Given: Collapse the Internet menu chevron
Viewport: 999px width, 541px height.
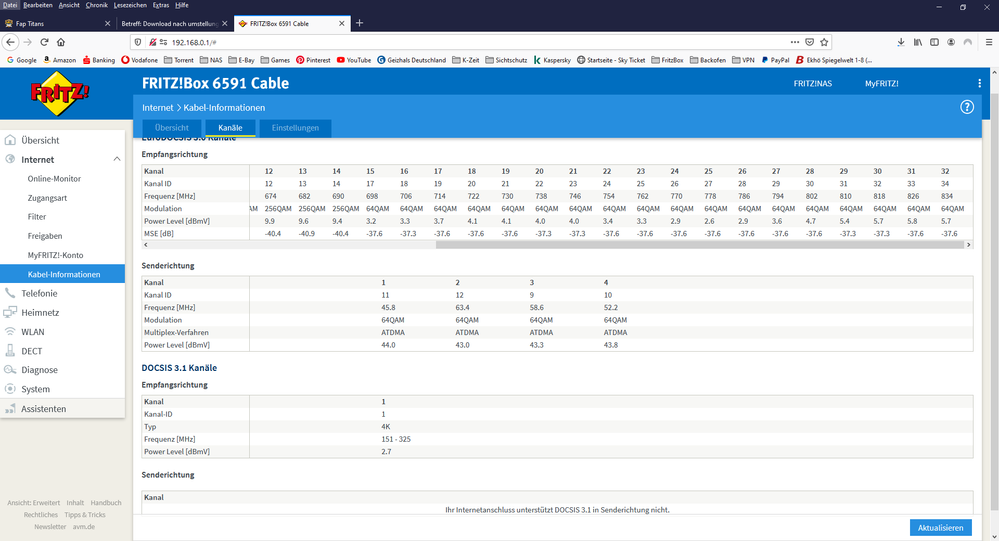Looking at the screenshot, I should 117,159.
